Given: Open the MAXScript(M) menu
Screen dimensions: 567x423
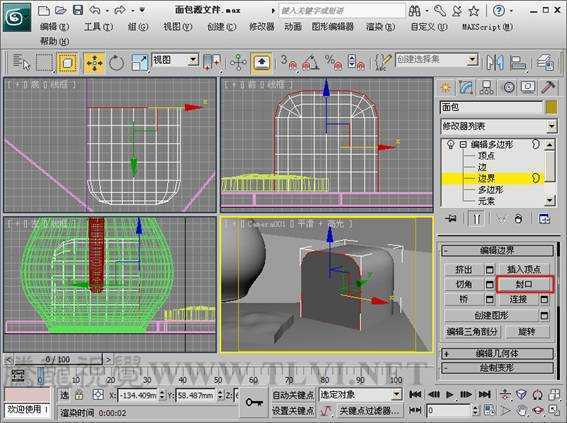Looking at the screenshot, I should [487, 27].
